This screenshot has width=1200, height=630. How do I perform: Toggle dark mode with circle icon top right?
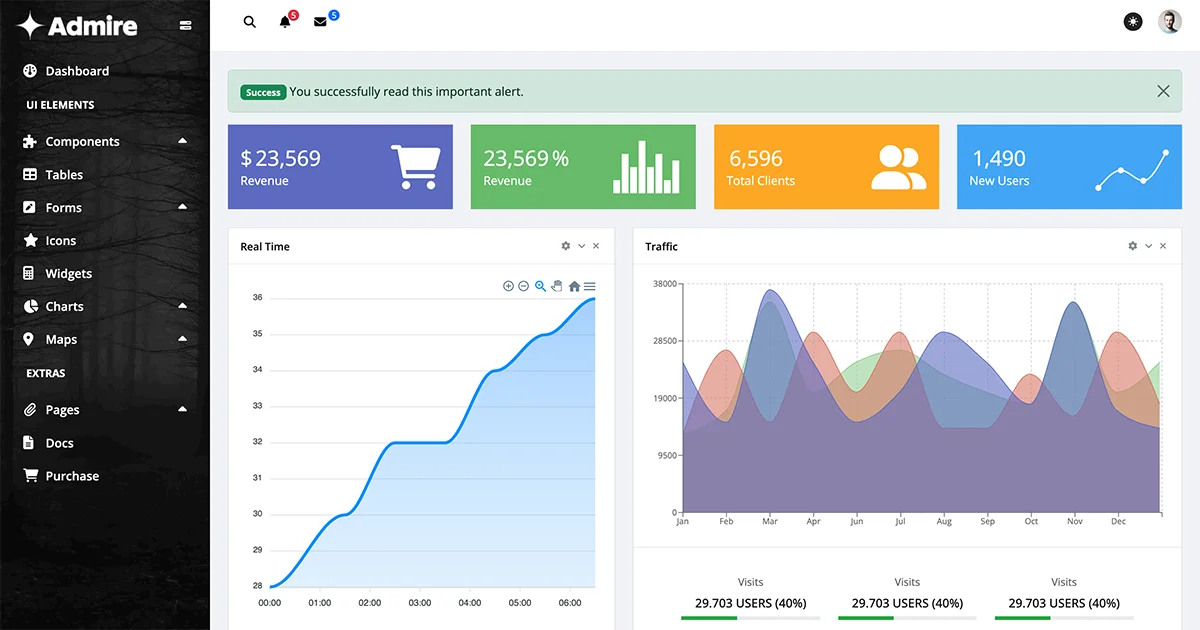(x=1132, y=20)
